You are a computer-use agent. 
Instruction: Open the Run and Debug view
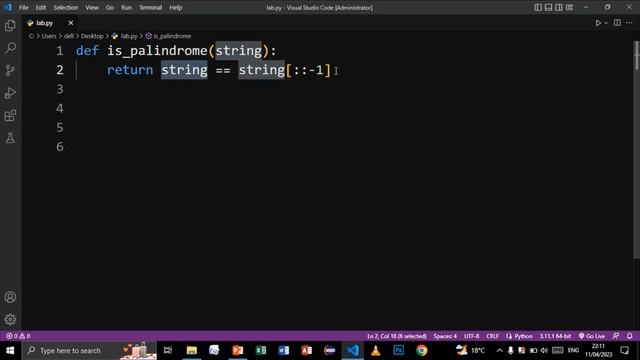pos(10,93)
